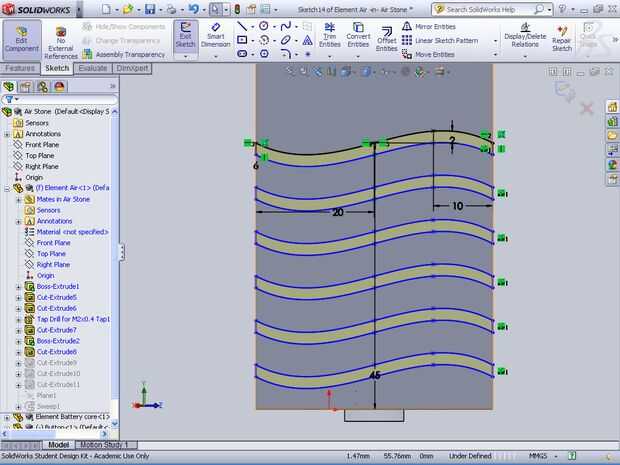Open Exit Sketch dropdown arrow

pos(185,56)
